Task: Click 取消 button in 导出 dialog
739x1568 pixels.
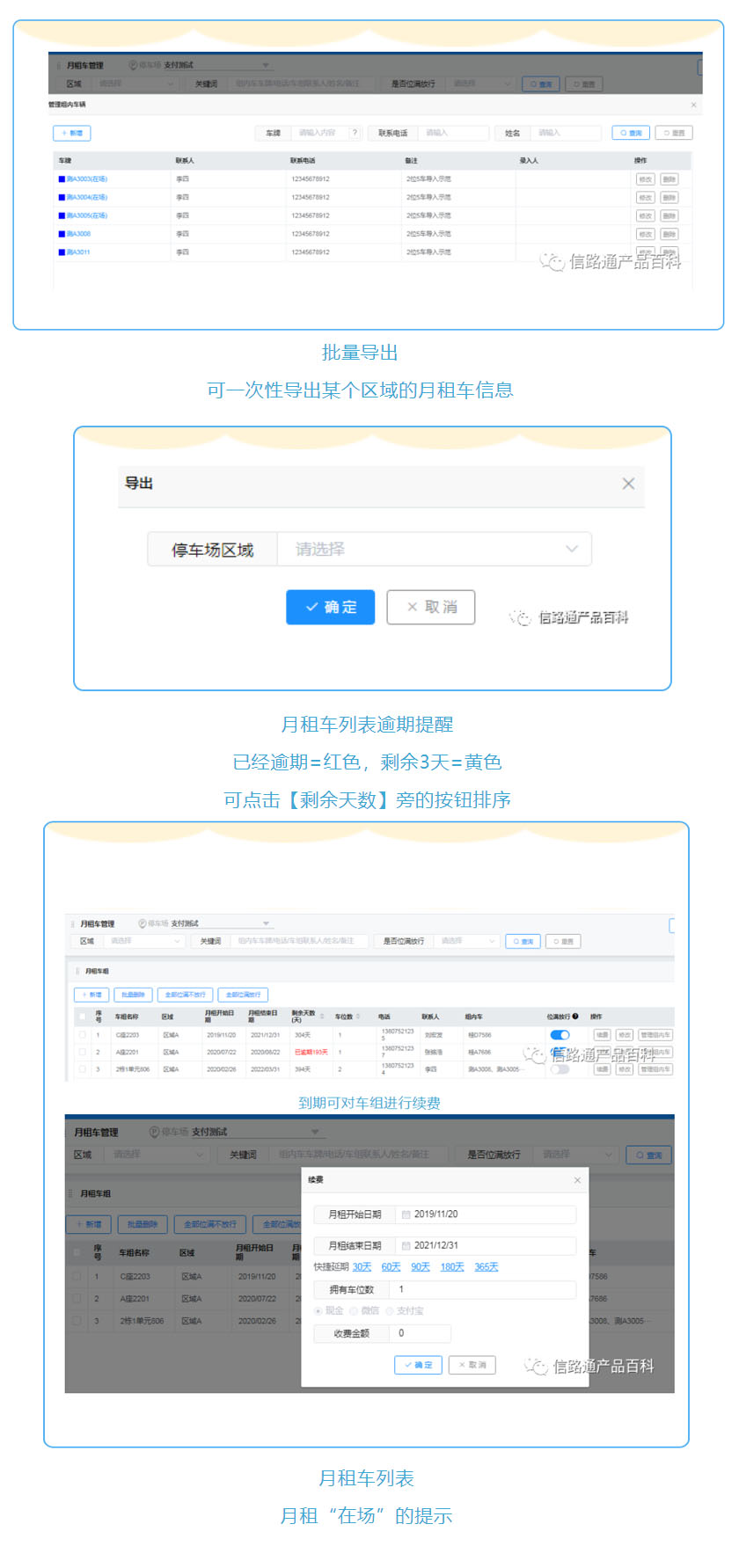Action: (431, 607)
